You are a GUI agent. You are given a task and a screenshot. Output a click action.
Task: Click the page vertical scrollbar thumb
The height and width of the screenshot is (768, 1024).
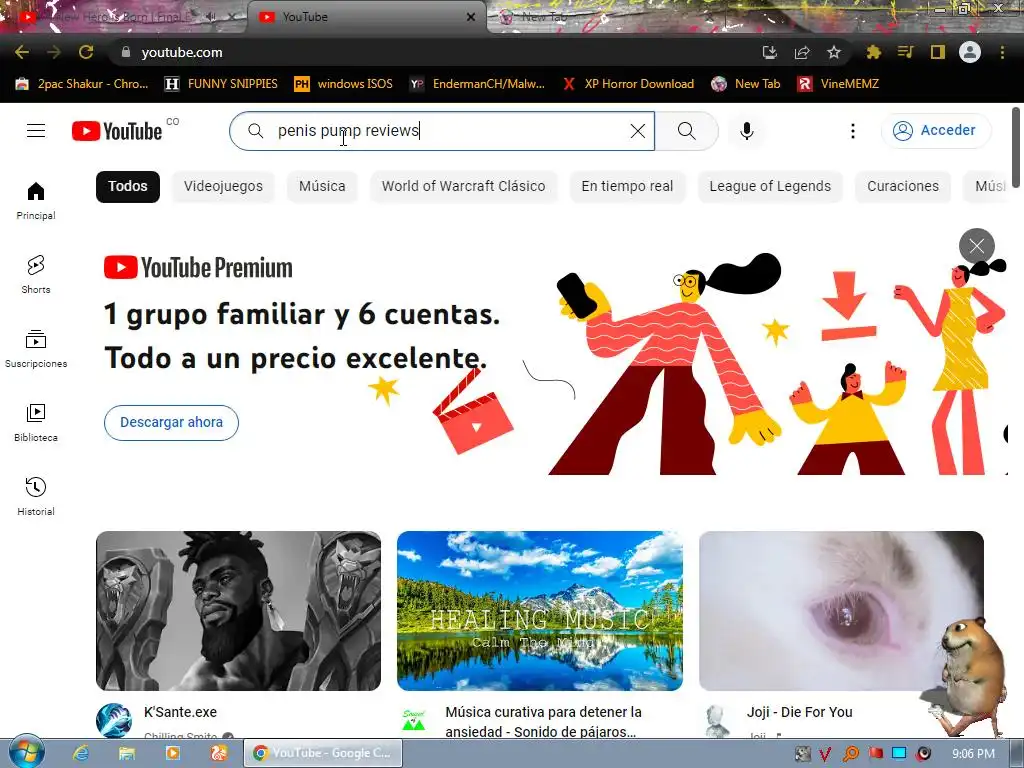pos(1016,148)
